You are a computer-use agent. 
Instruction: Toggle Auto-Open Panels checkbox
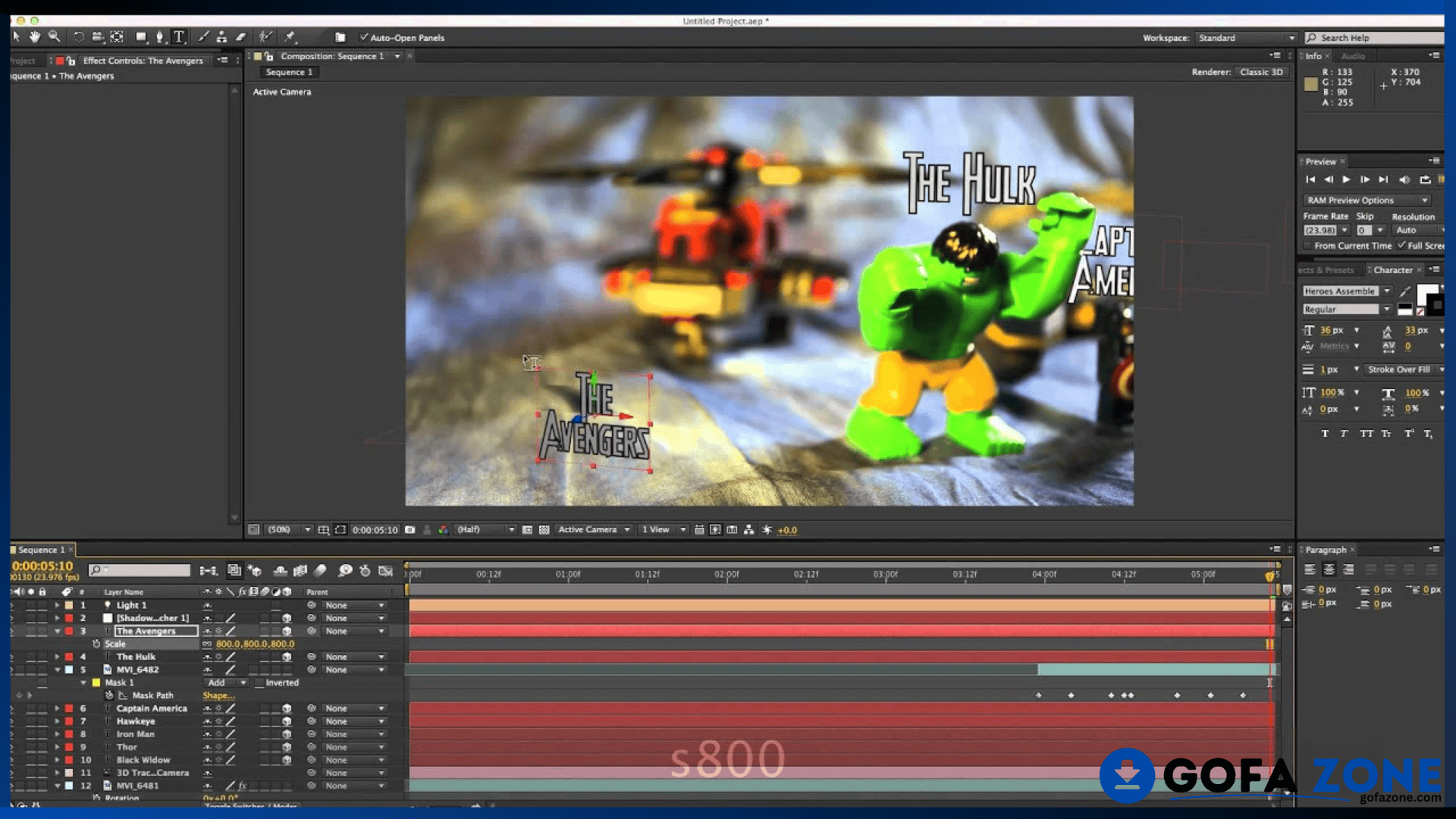tap(364, 37)
